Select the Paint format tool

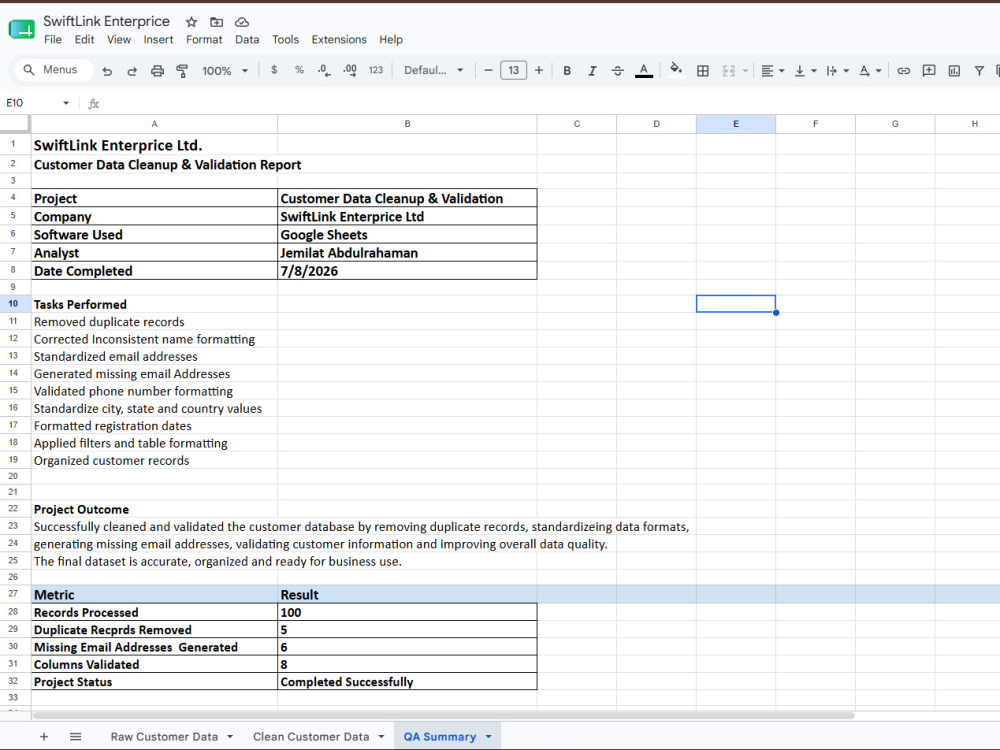click(182, 71)
